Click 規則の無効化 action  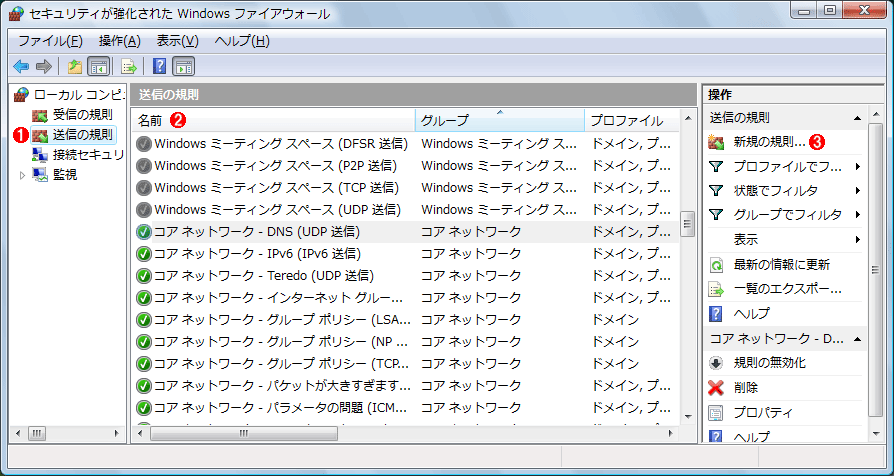pos(769,363)
